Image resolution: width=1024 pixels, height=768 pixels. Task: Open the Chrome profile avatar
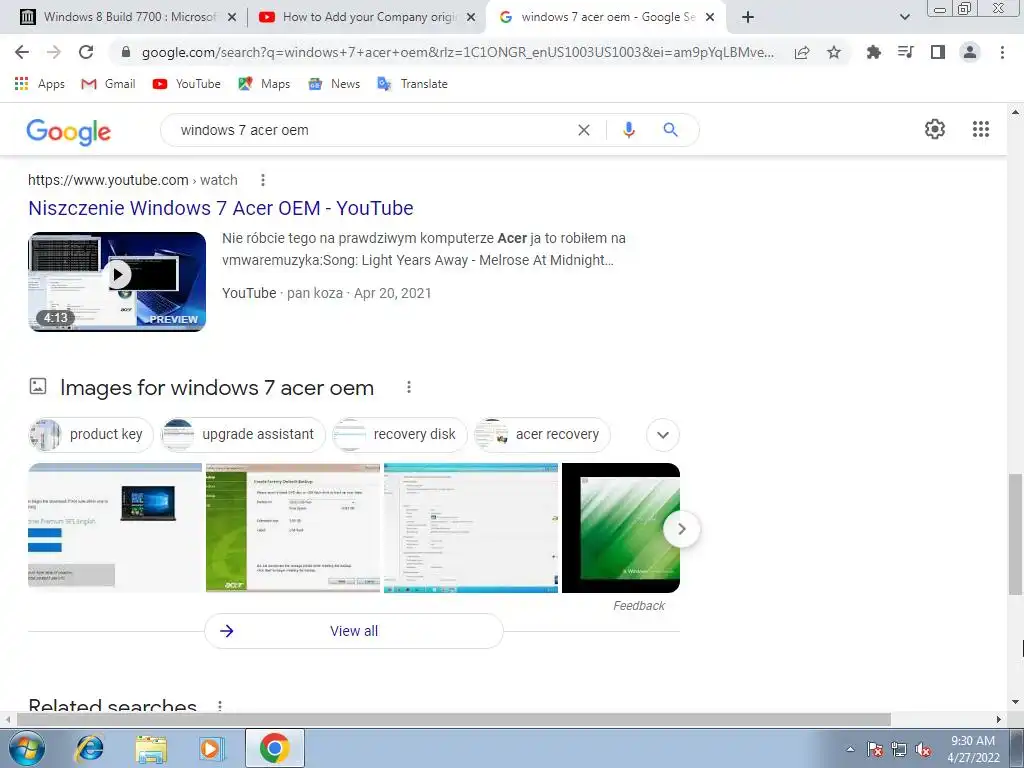[970, 52]
